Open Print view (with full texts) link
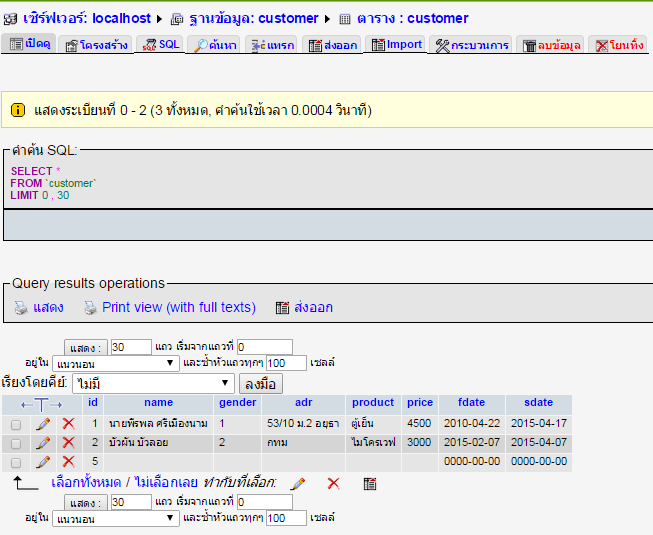 [x=178, y=307]
